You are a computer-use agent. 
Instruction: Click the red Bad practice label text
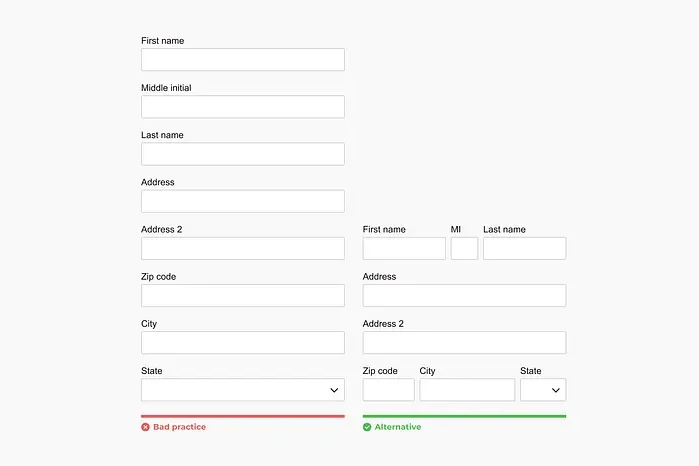pyautogui.click(x=180, y=427)
